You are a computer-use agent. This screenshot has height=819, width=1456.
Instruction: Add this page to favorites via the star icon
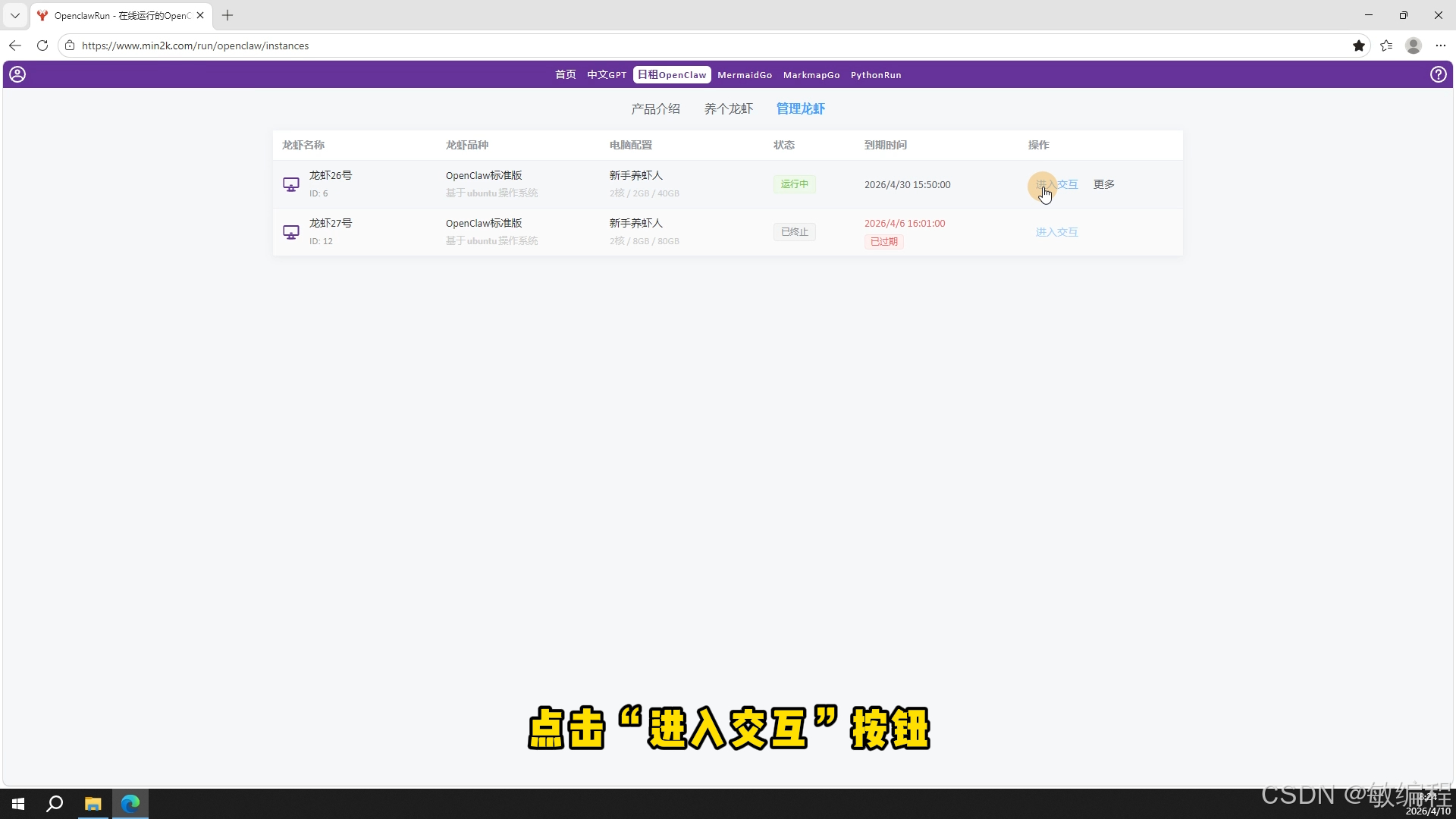[x=1358, y=45]
